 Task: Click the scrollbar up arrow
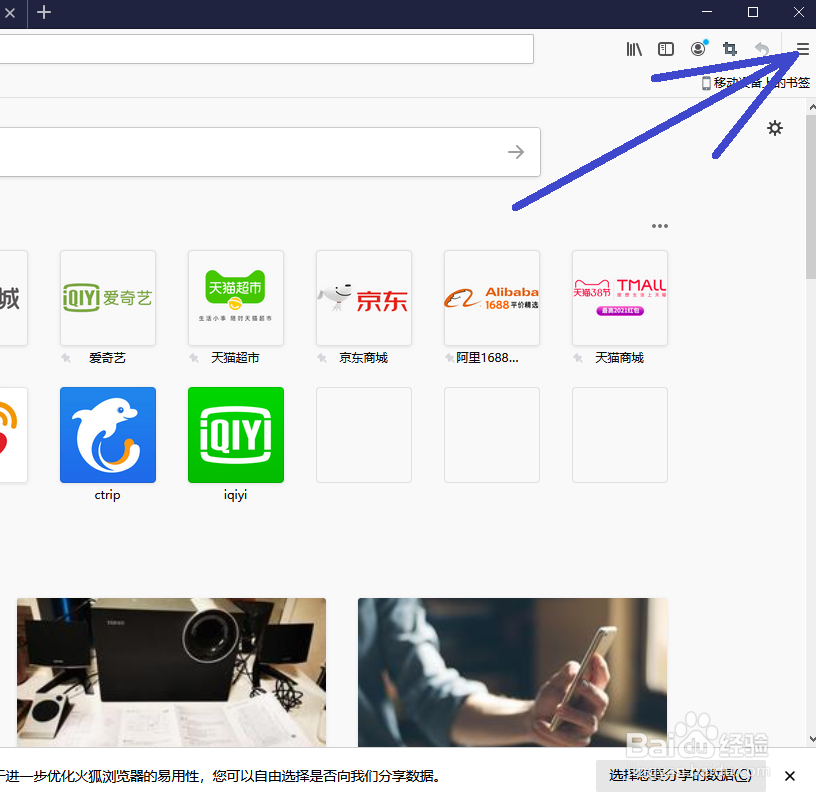click(x=812, y=107)
